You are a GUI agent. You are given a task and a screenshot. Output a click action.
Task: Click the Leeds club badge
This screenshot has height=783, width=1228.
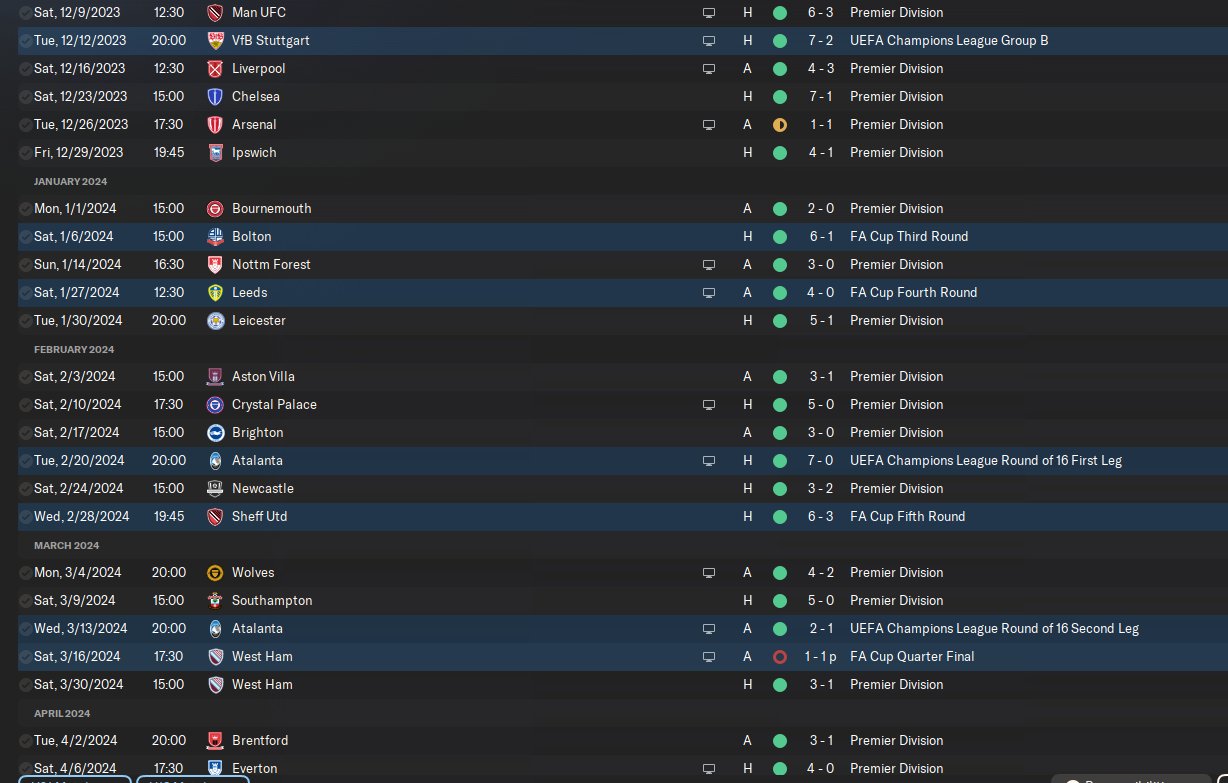[215, 293]
